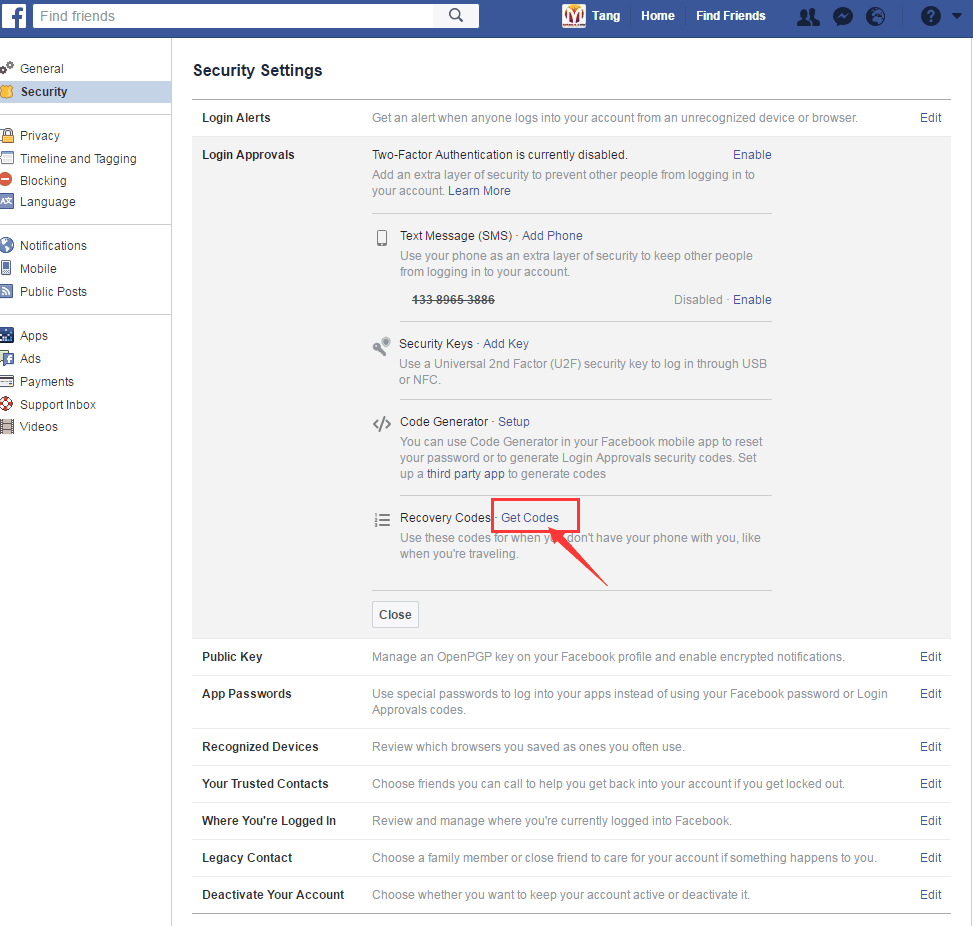The height and width of the screenshot is (926, 973).
Task: Click the Blocking red circle icon
Action: [x=6, y=179]
